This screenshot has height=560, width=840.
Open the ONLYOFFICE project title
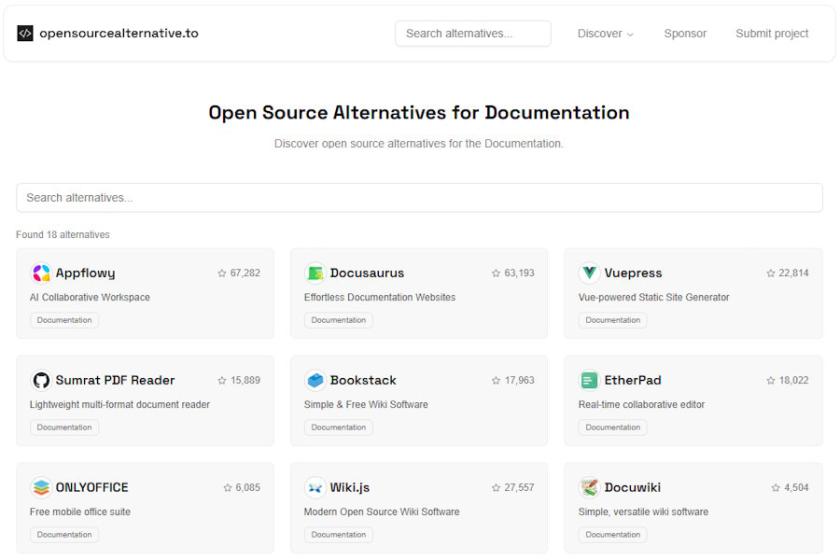tap(92, 487)
